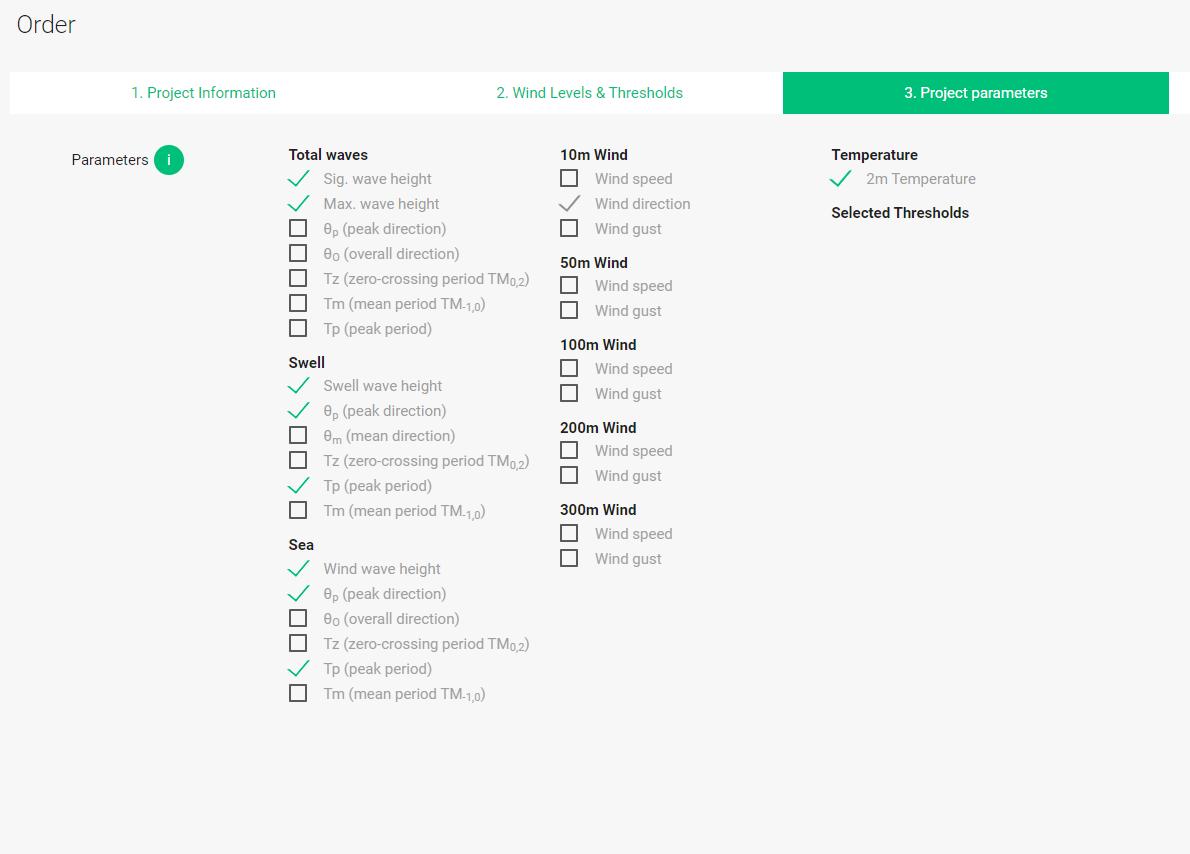Image resolution: width=1190 pixels, height=854 pixels.
Task: Enable Wind speed for 10m Wind
Action: pyautogui.click(x=569, y=177)
